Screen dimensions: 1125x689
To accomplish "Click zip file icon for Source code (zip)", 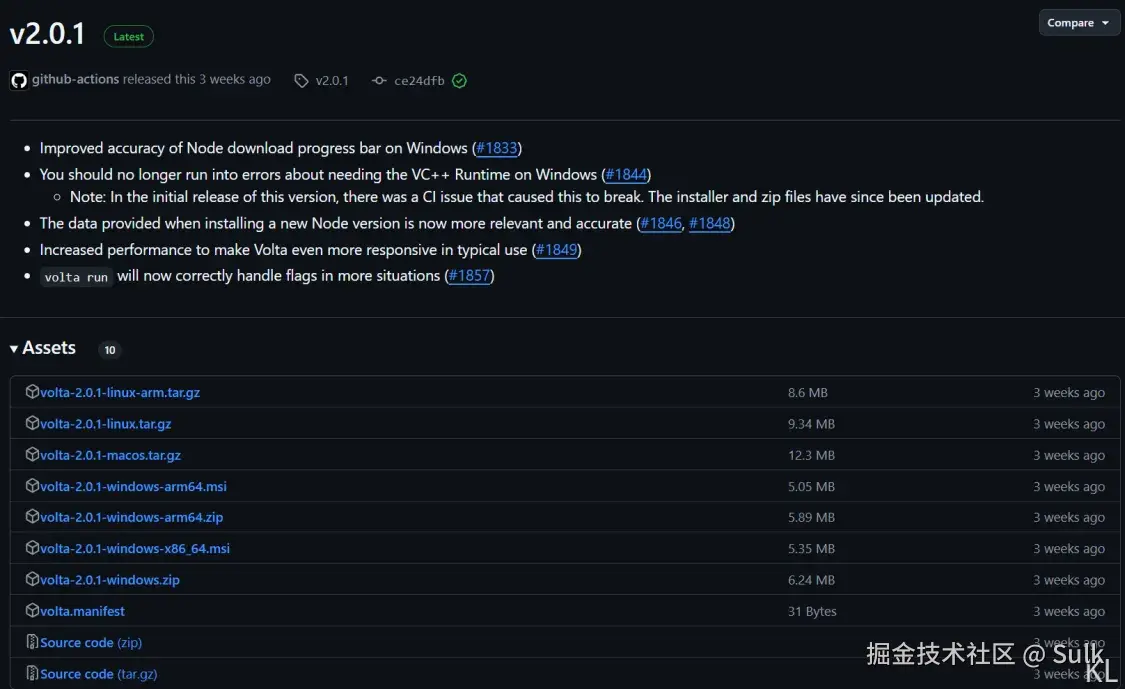I will click(x=32, y=641).
